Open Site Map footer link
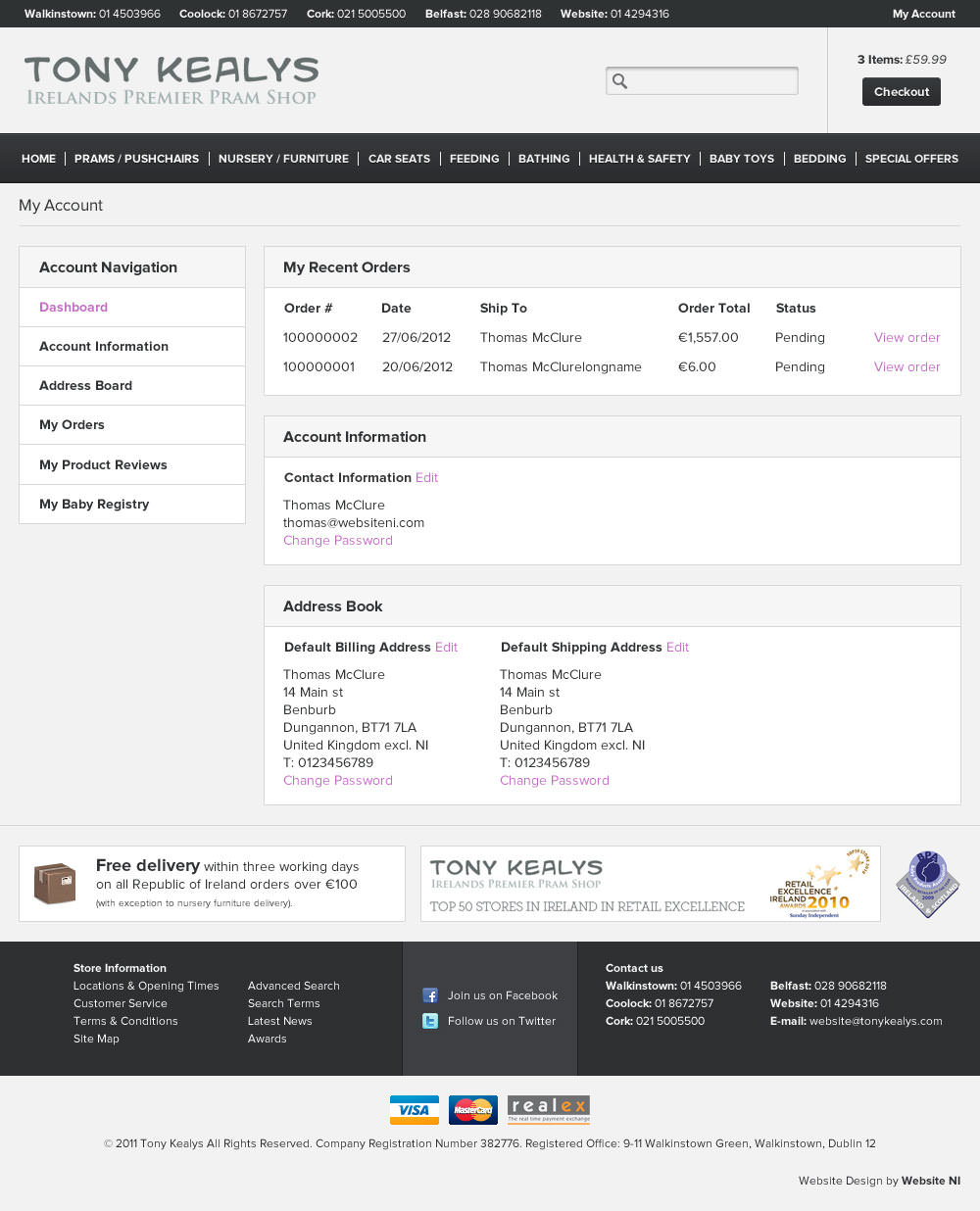Viewport: 980px width, 1211px height. (96, 1039)
